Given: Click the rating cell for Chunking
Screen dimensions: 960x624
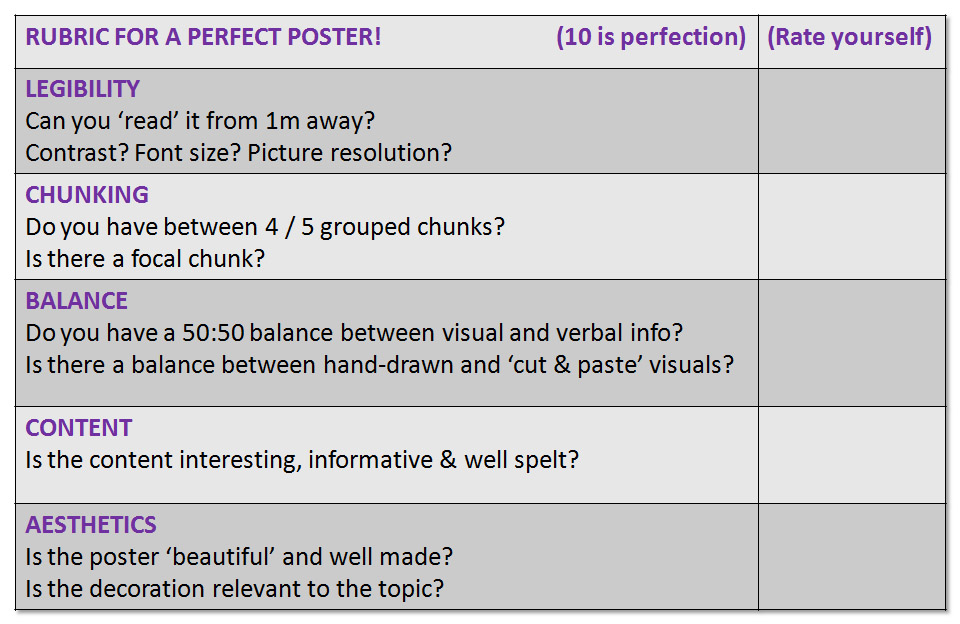Looking at the screenshot, I should point(852,227).
